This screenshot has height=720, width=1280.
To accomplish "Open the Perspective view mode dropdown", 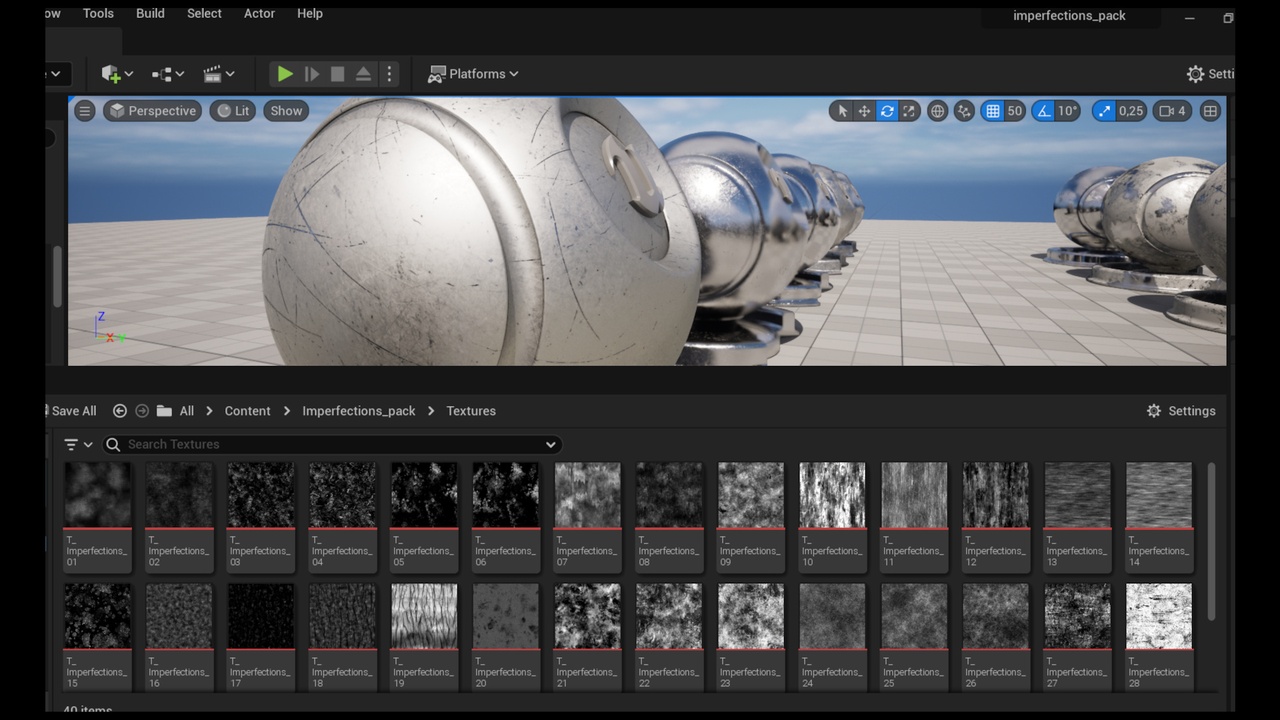I will [152, 111].
